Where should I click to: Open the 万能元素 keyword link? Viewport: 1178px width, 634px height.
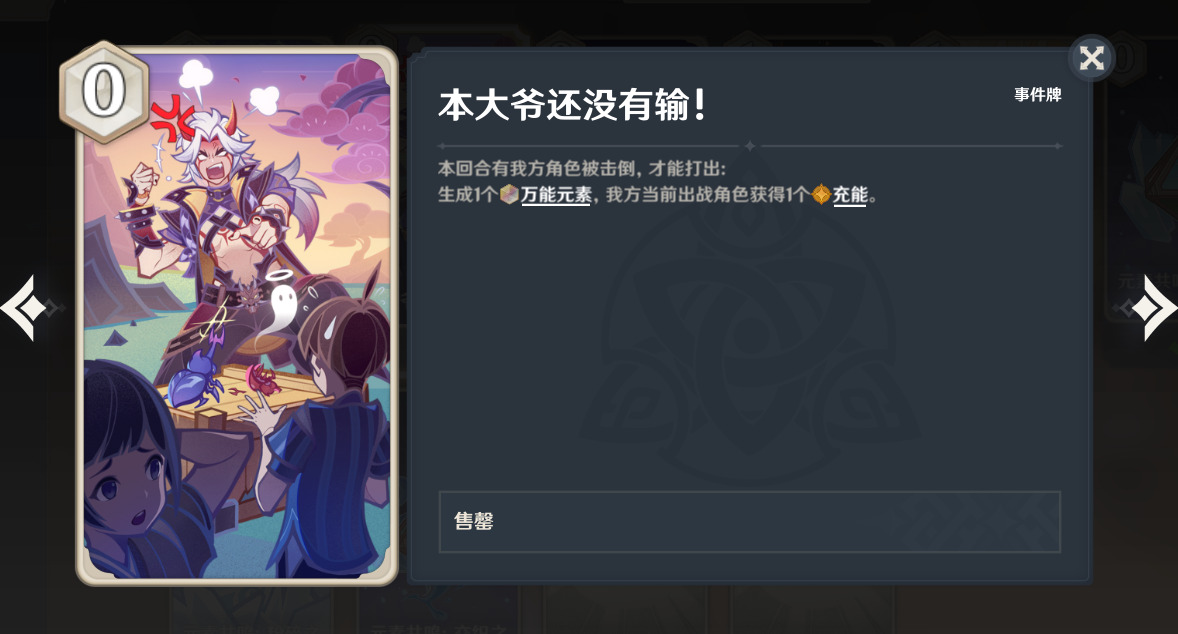point(557,195)
